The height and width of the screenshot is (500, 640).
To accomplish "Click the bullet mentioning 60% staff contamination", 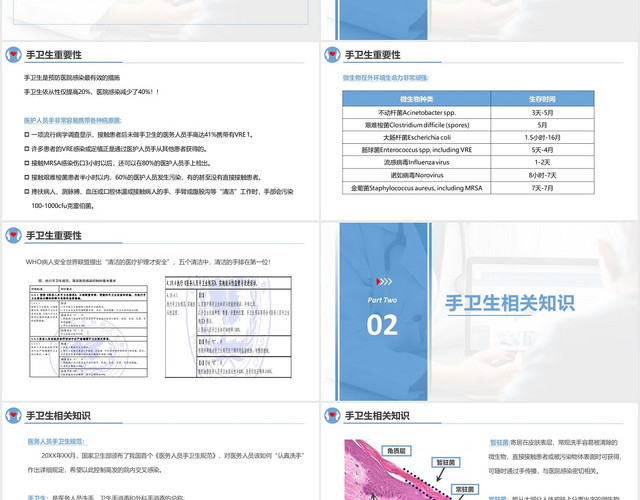I will click(x=143, y=178).
